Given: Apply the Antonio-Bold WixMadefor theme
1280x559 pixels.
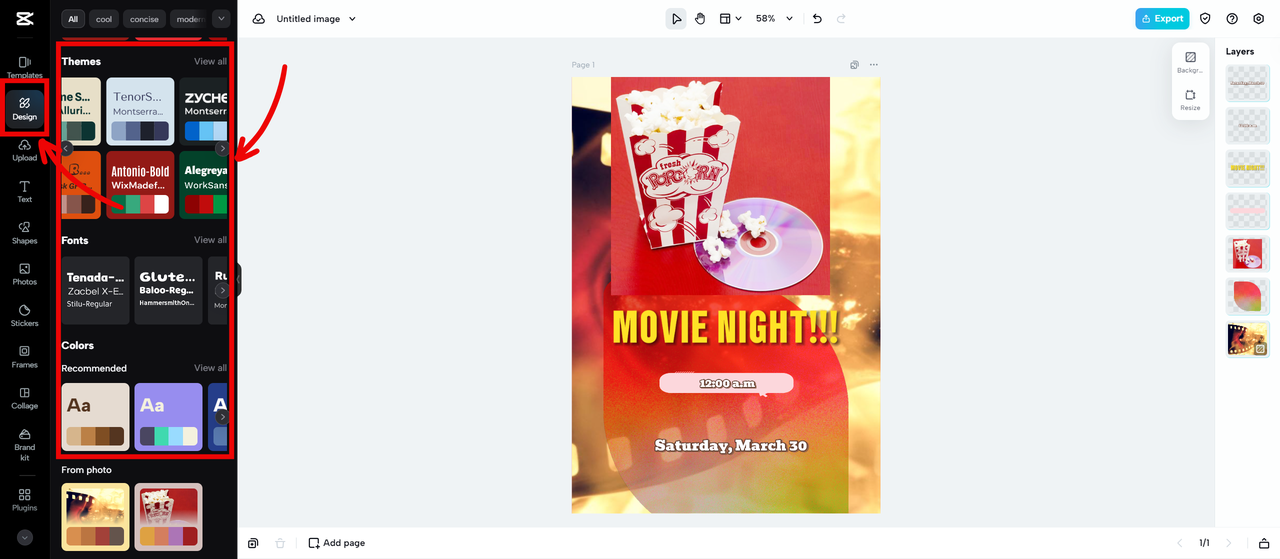Looking at the screenshot, I should [140, 185].
